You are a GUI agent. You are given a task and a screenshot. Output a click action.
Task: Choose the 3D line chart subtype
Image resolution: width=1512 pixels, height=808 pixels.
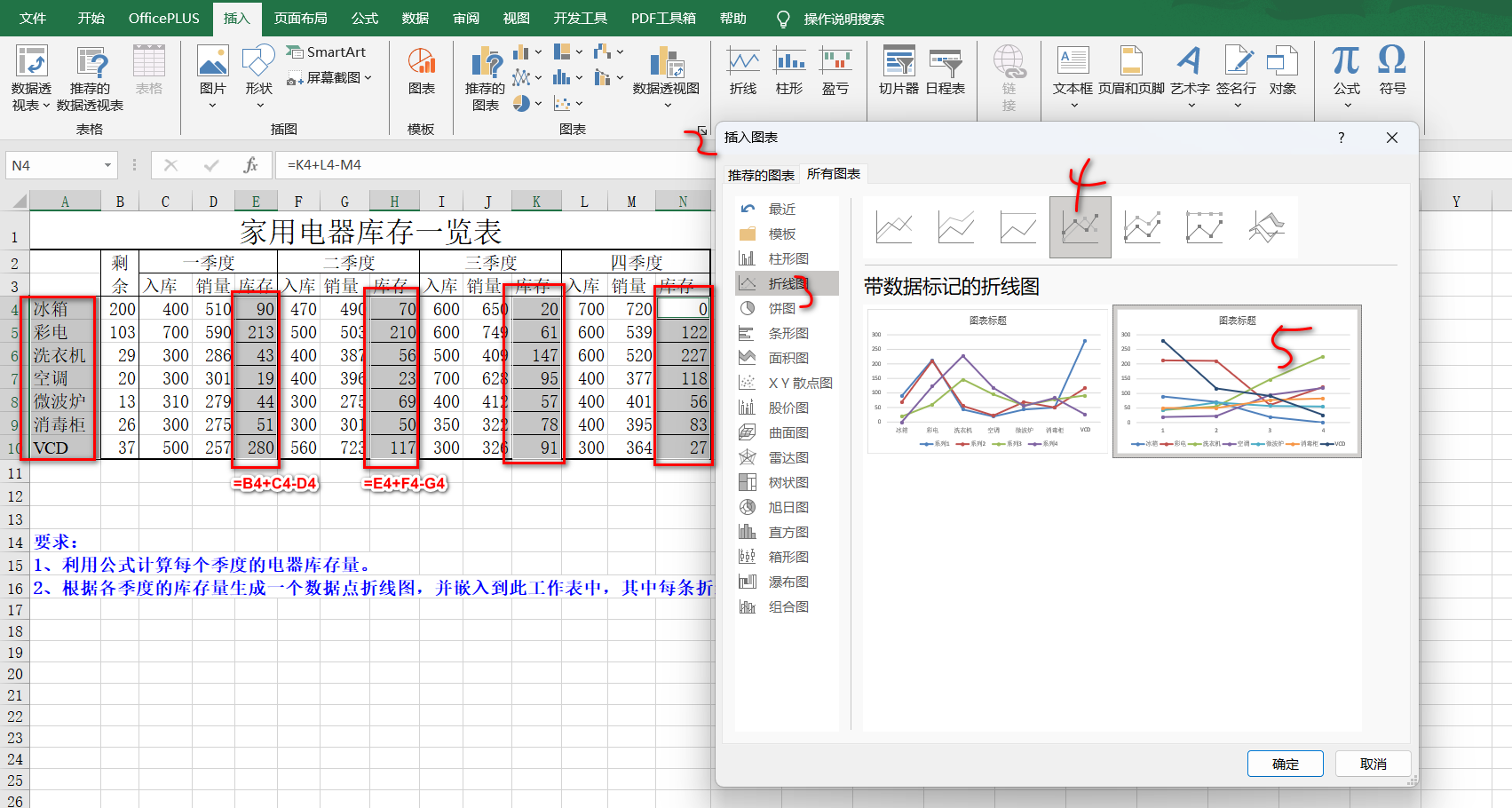coord(1267,227)
